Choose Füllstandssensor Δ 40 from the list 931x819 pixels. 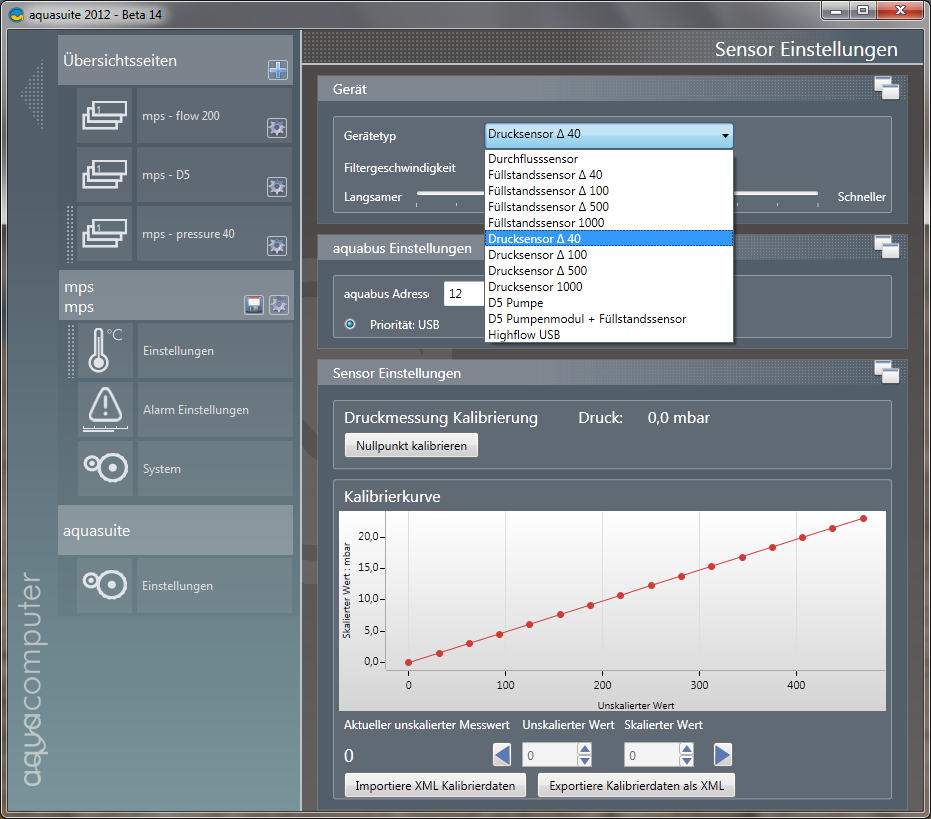pyautogui.click(x=609, y=175)
